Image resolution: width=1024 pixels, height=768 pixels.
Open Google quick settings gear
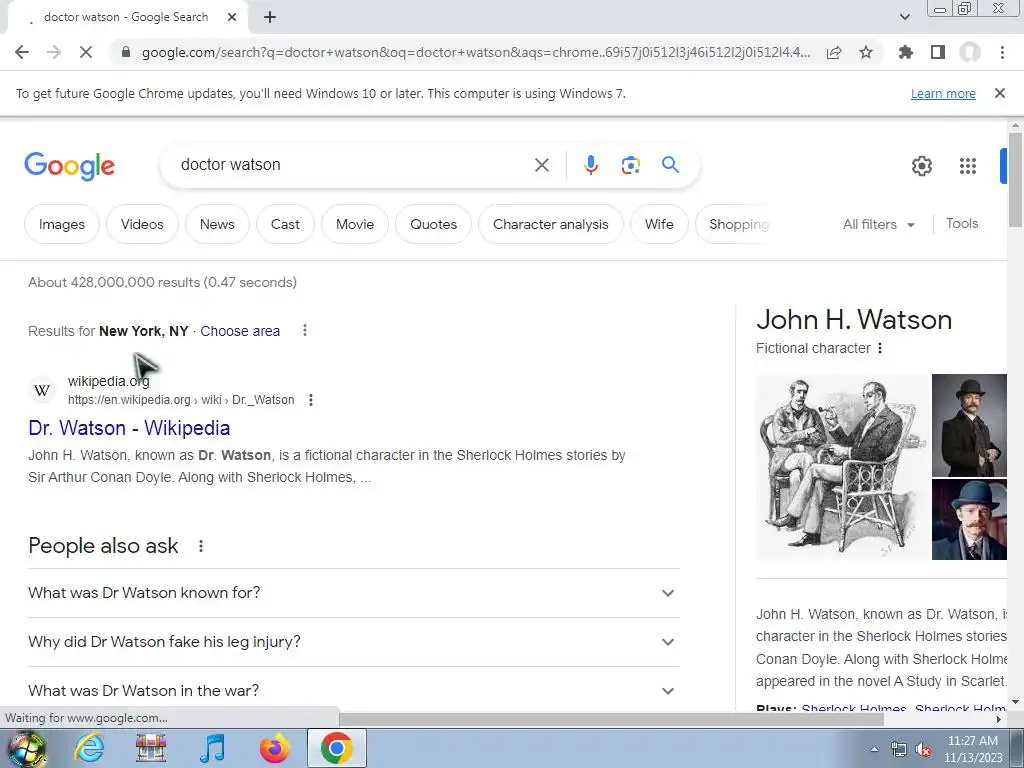pos(921,166)
